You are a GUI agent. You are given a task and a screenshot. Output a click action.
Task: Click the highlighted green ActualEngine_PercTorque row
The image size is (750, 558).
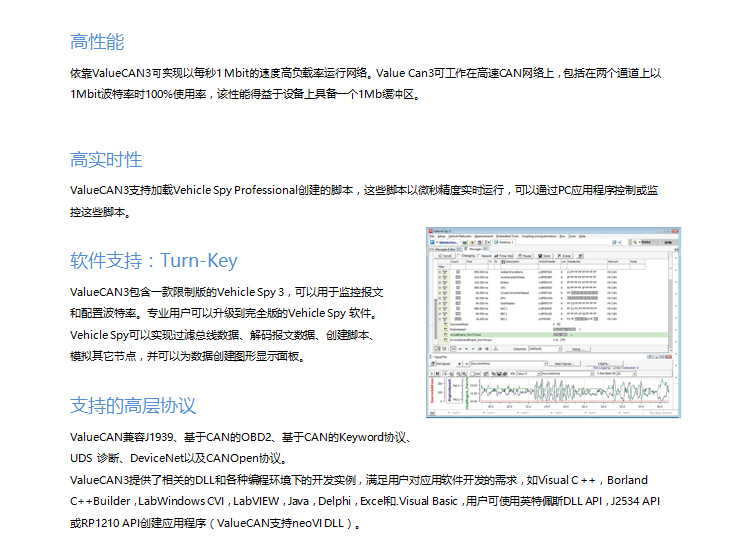558,335
